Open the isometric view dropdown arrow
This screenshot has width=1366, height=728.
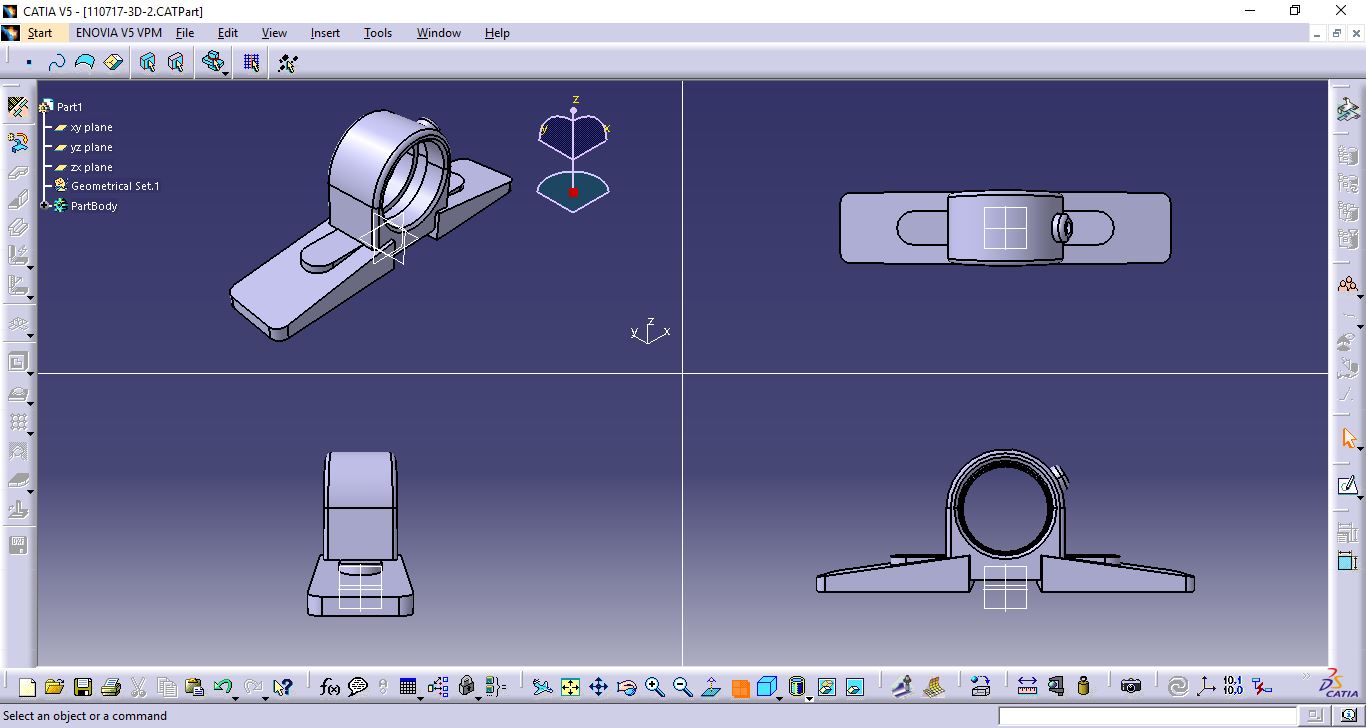point(778,697)
